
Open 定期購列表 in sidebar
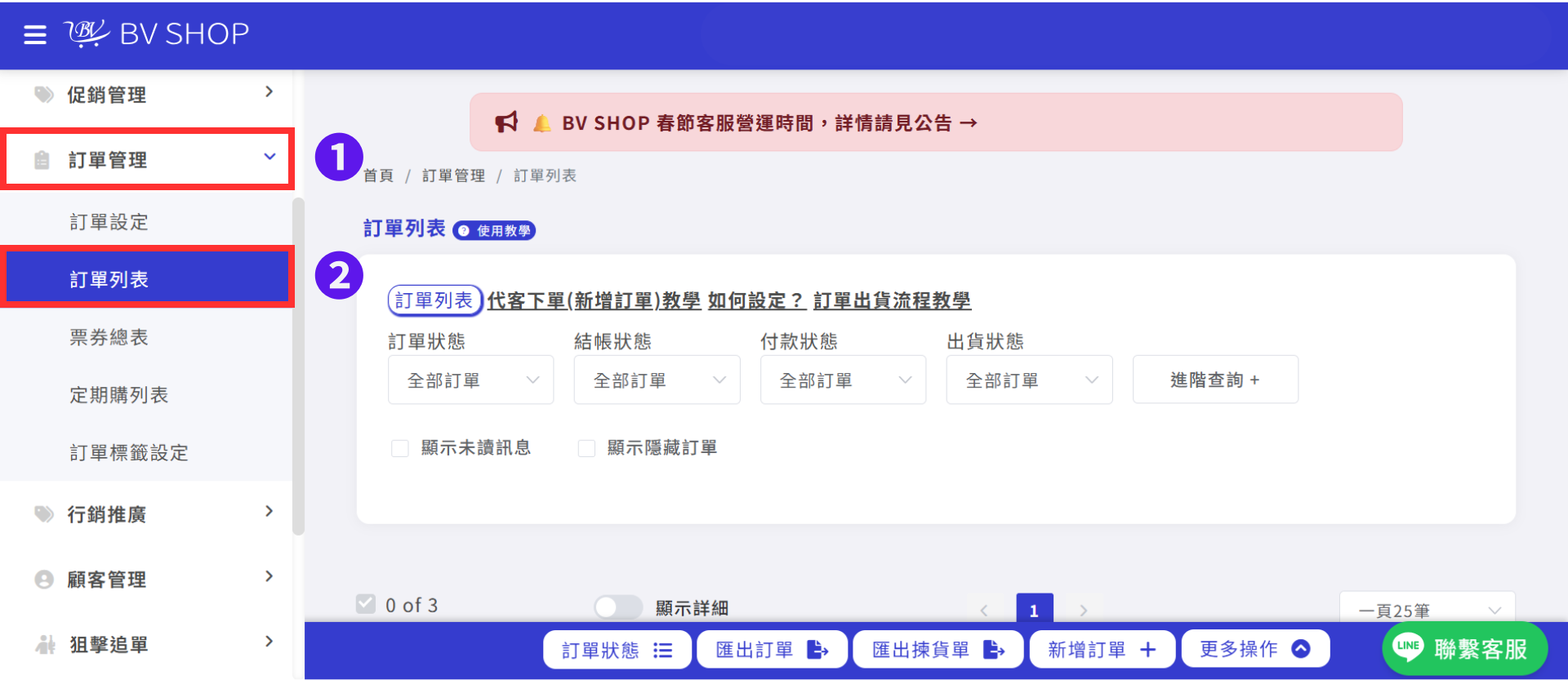[x=119, y=395]
